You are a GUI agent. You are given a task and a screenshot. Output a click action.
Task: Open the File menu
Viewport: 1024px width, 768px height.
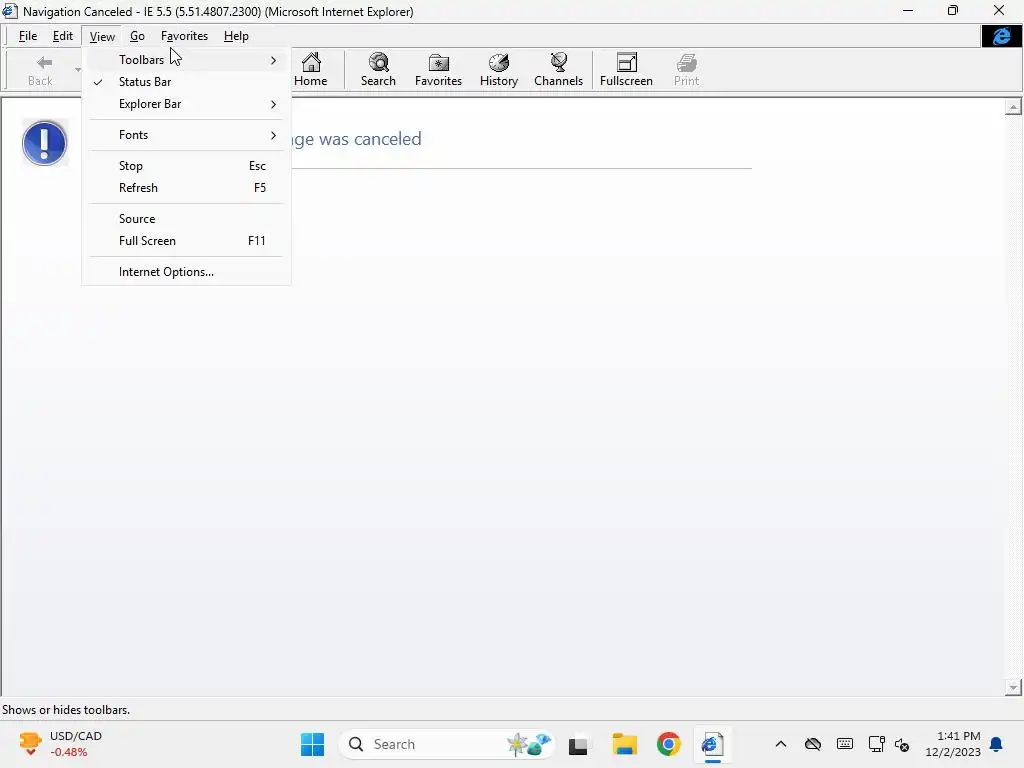(x=27, y=36)
